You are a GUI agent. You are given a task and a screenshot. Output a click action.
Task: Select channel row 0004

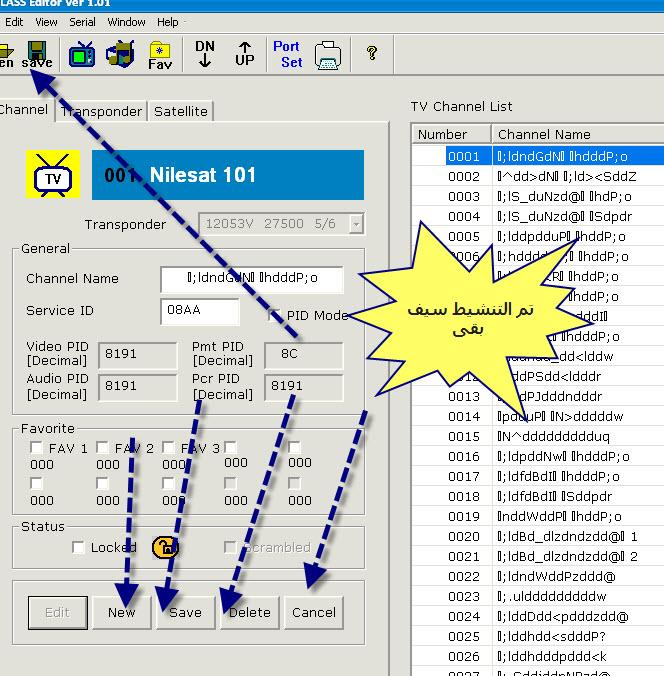coord(538,216)
